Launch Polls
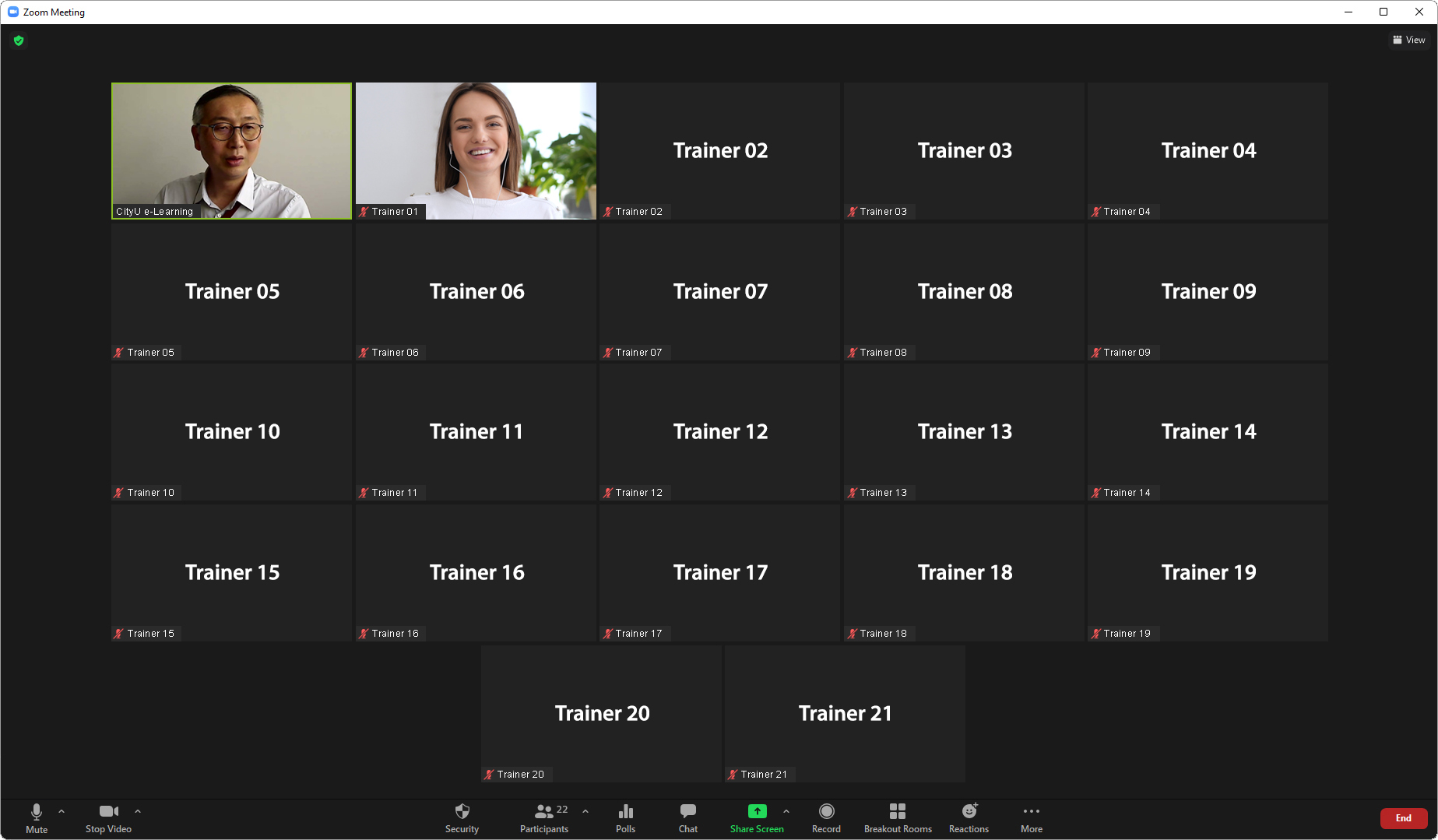 coord(626,817)
